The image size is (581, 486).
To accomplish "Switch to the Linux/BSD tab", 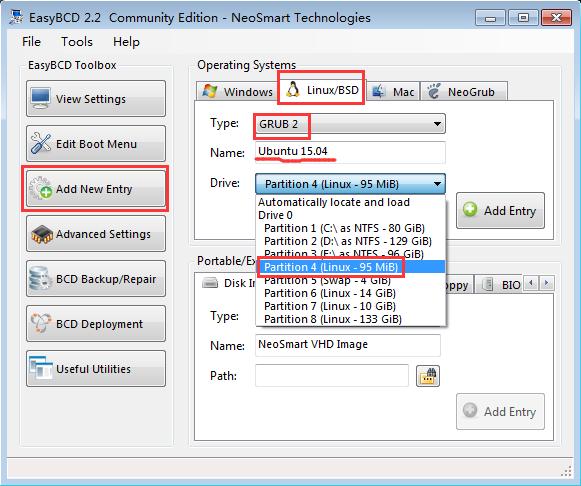I will tap(322, 89).
